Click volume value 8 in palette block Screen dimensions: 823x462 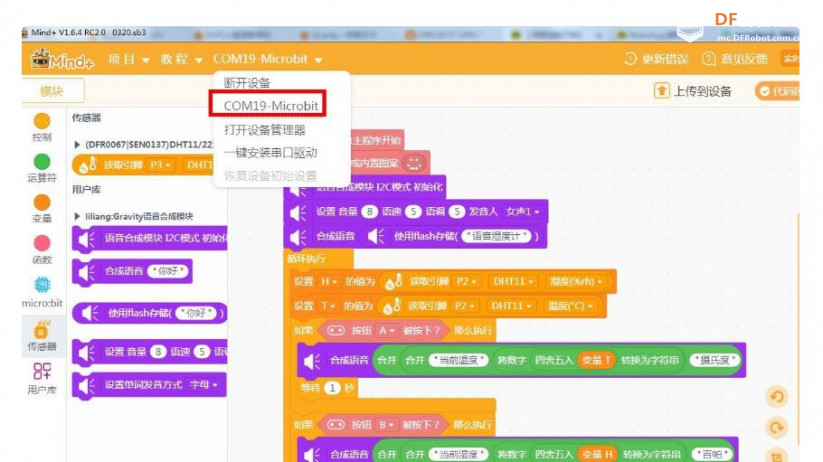(x=158, y=352)
